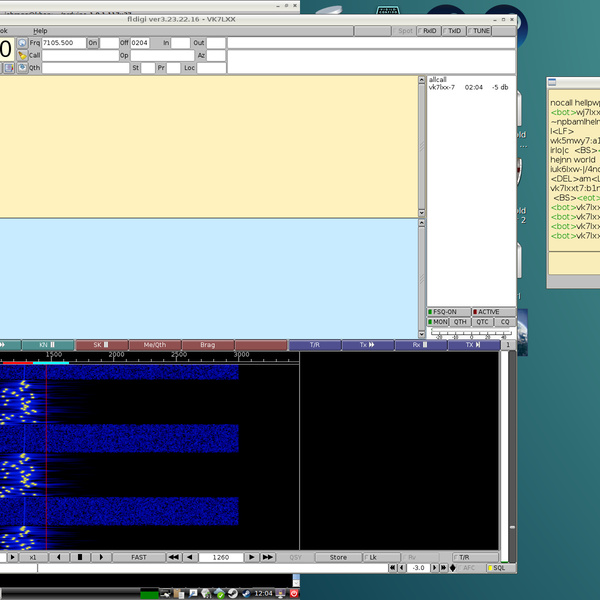Screen dimensions: 600x600
Task: Click the Store frequency button
Action: pos(338,557)
